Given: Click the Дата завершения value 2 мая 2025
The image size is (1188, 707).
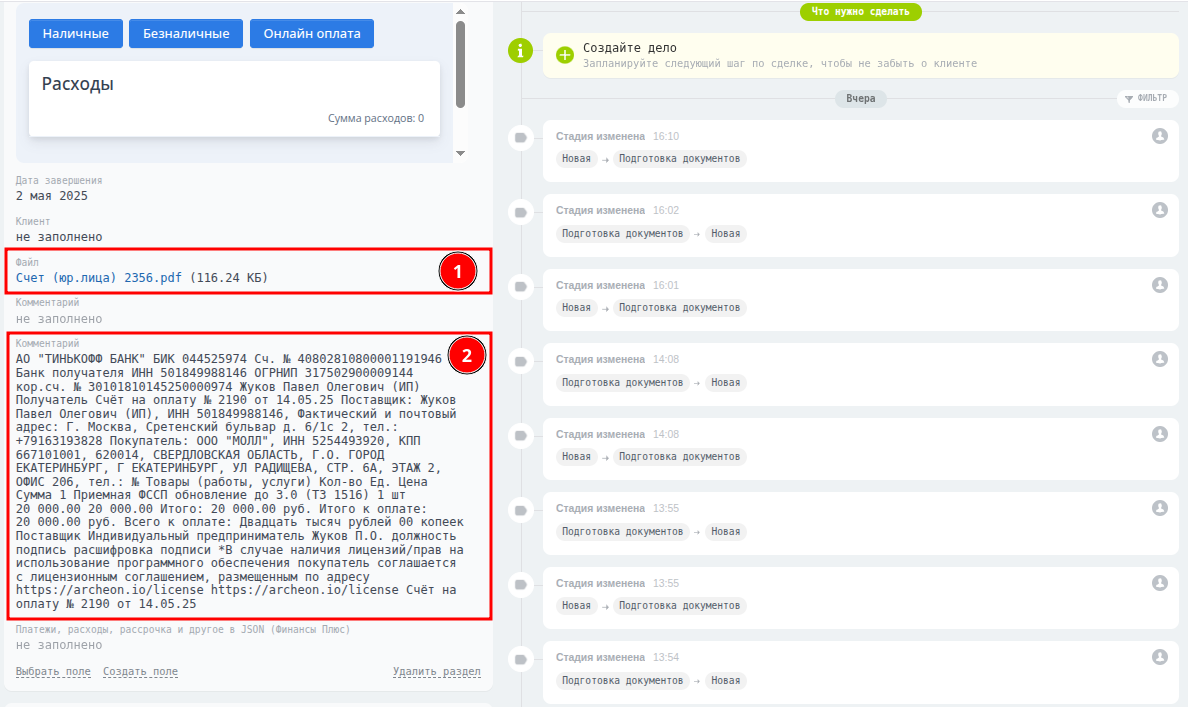Looking at the screenshot, I should (x=52, y=196).
